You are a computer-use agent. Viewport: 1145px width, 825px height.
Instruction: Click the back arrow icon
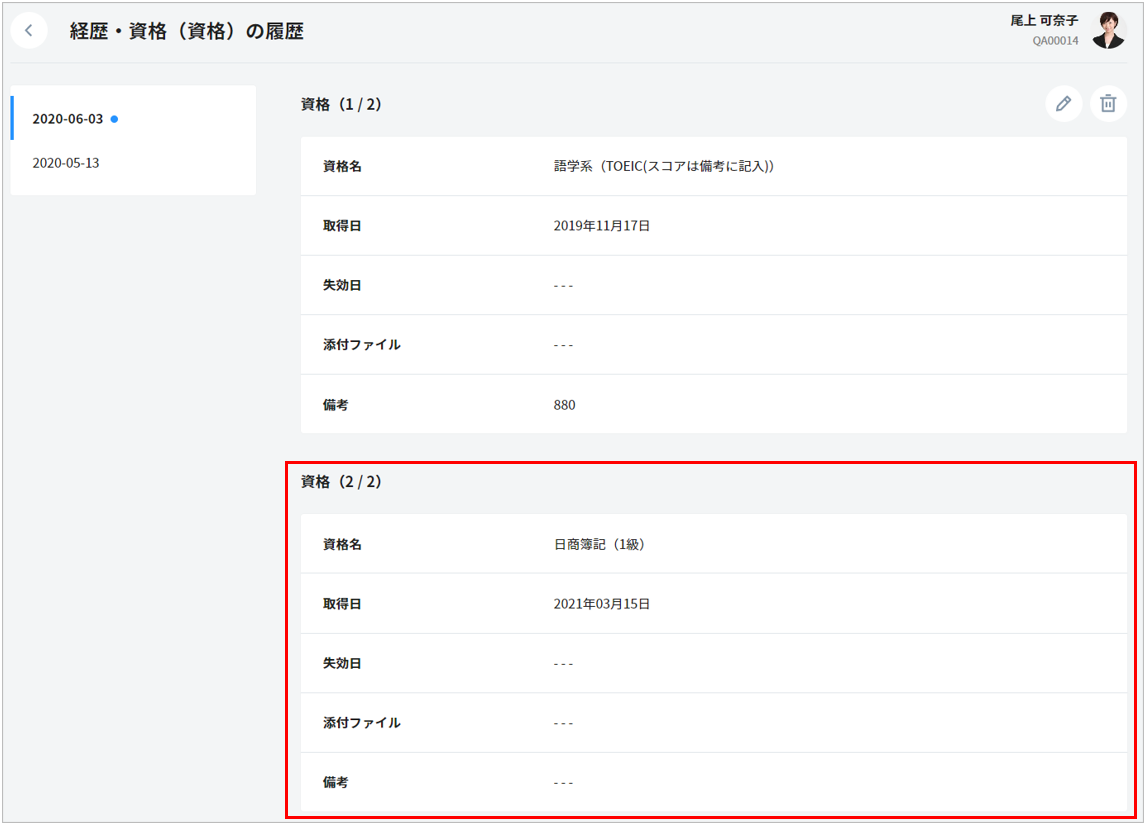click(x=29, y=31)
